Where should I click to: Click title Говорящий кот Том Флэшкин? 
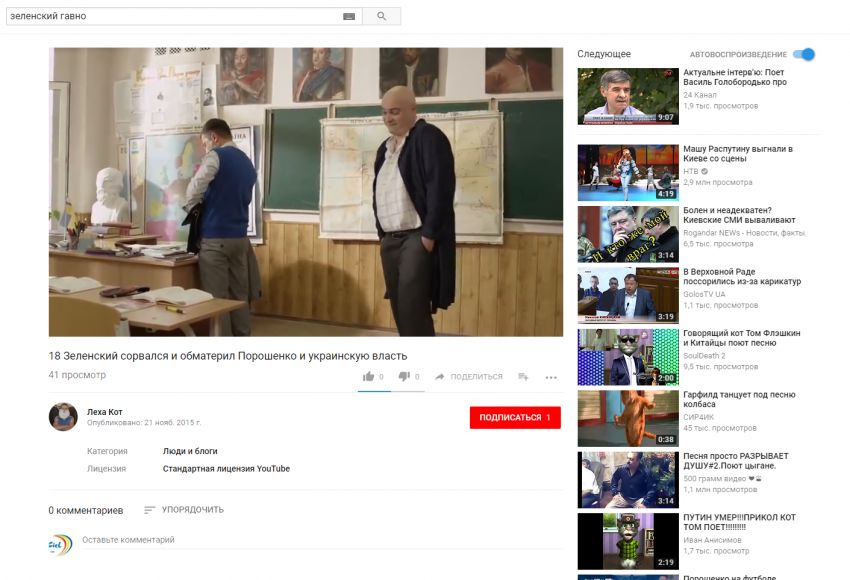pyautogui.click(x=742, y=338)
